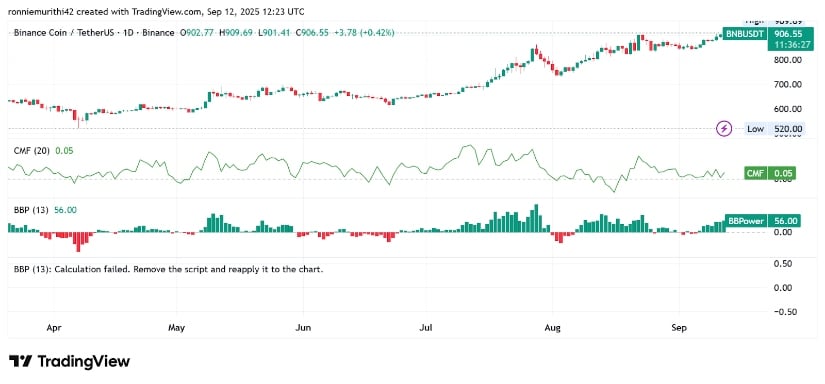
Task: Select the BBP (13) indicator title
Action: coord(31,210)
